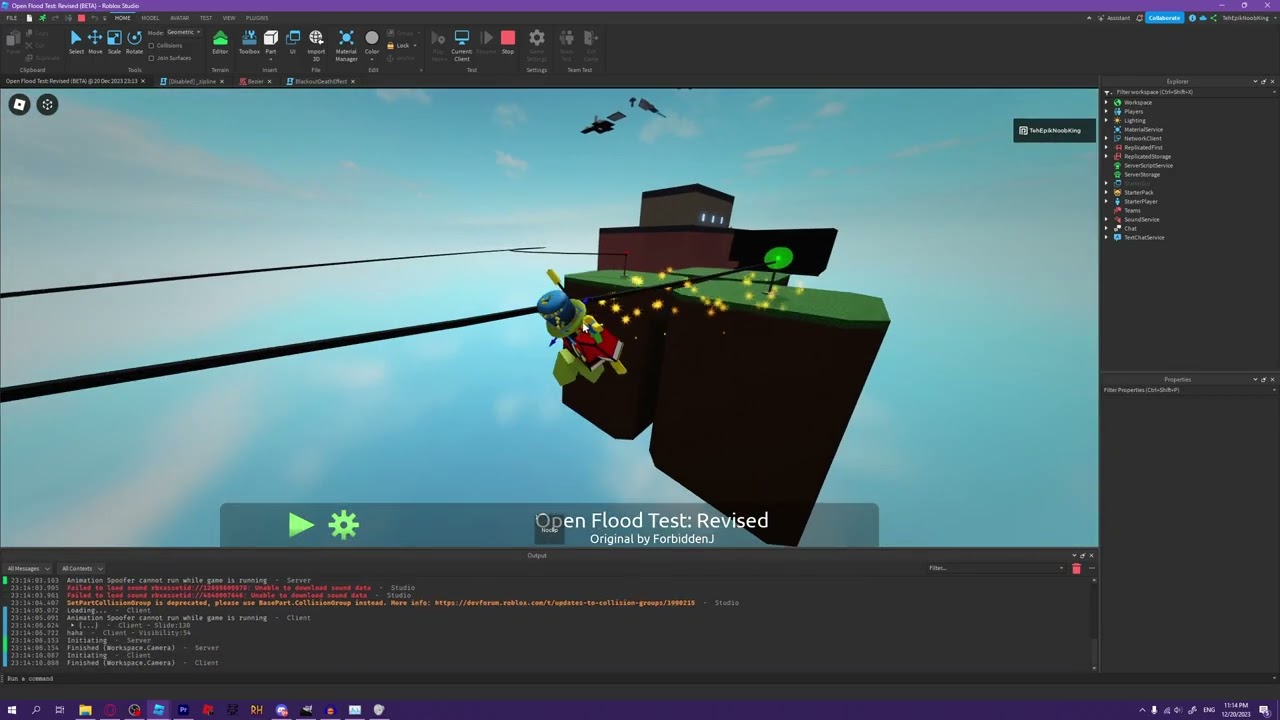This screenshot has height=720, width=1280.
Task: Switch to the MODEL ribbon tab
Action: tap(150, 18)
